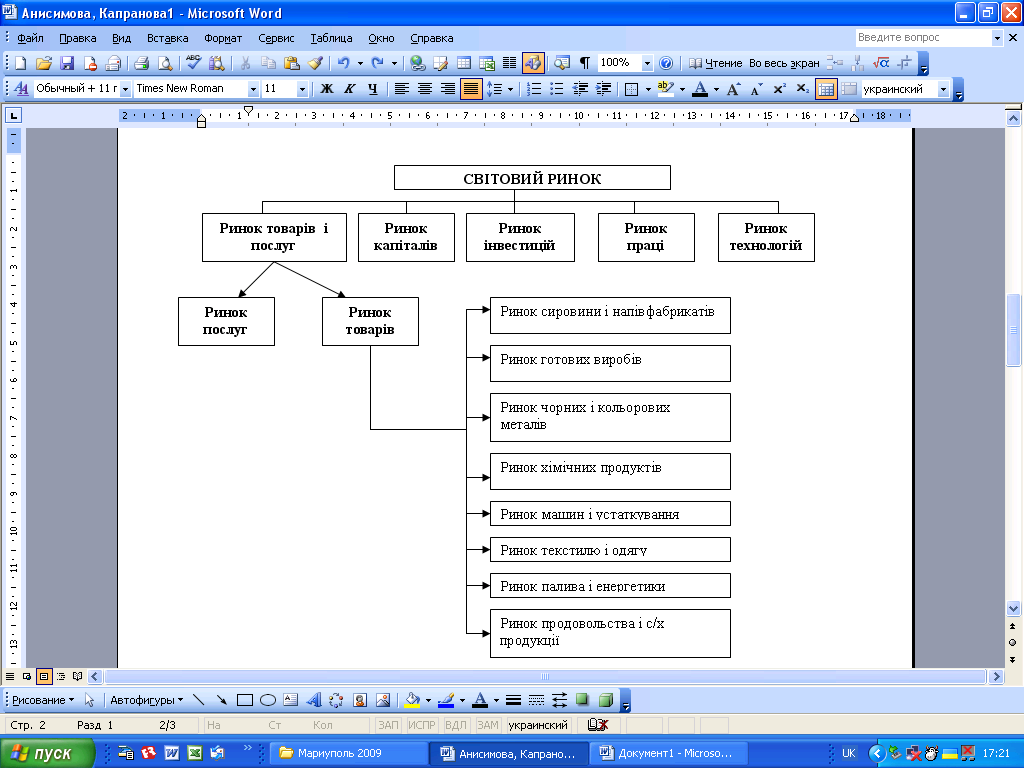Apply text highlight color marker
1024x768 pixels.
pyautogui.click(x=665, y=89)
